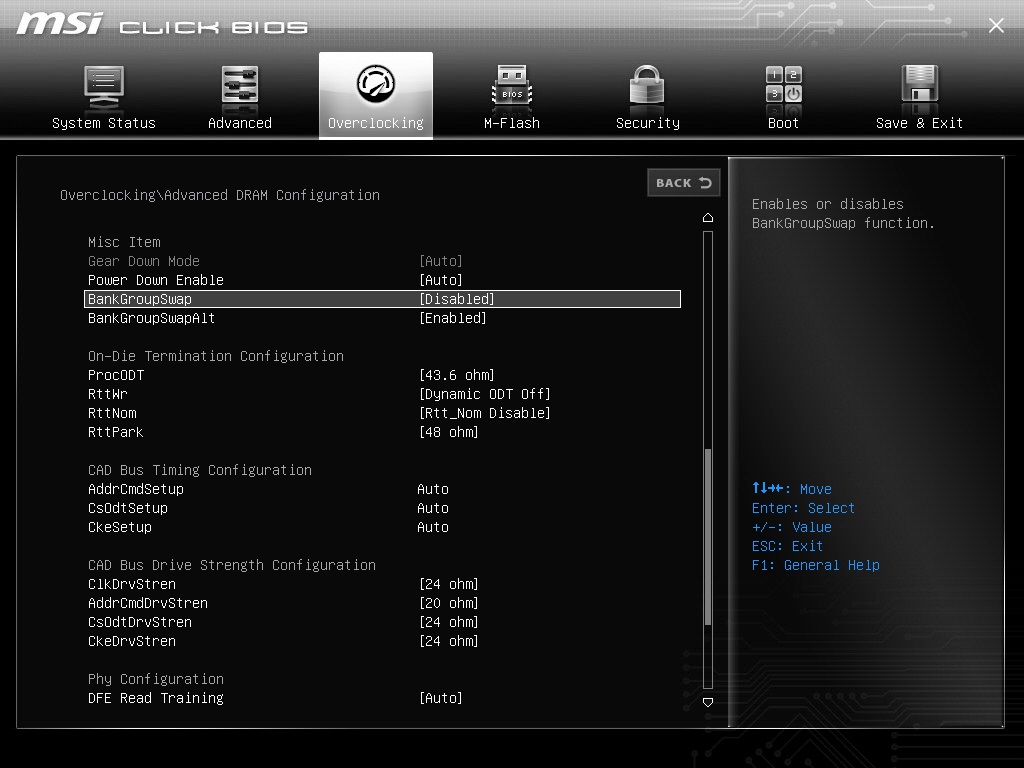Select the RttPark setting
1024x768 pixels.
point(116,432)
